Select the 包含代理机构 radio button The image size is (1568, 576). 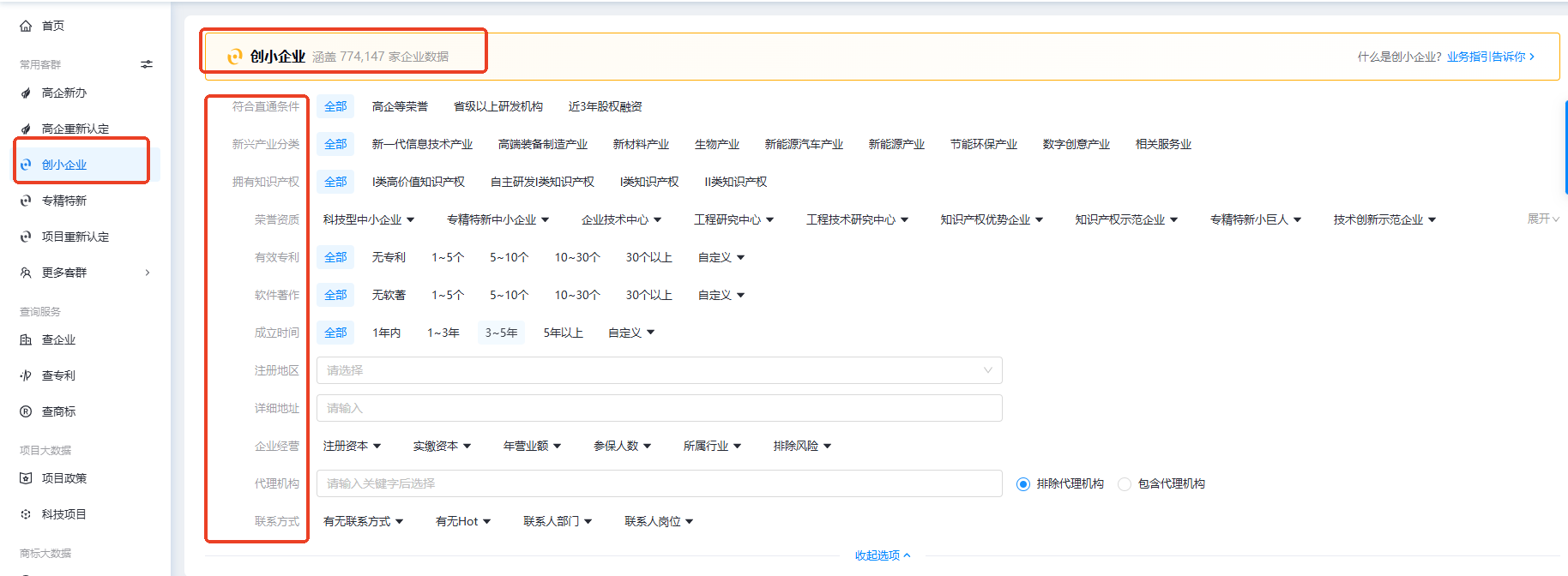(1125, 484)
